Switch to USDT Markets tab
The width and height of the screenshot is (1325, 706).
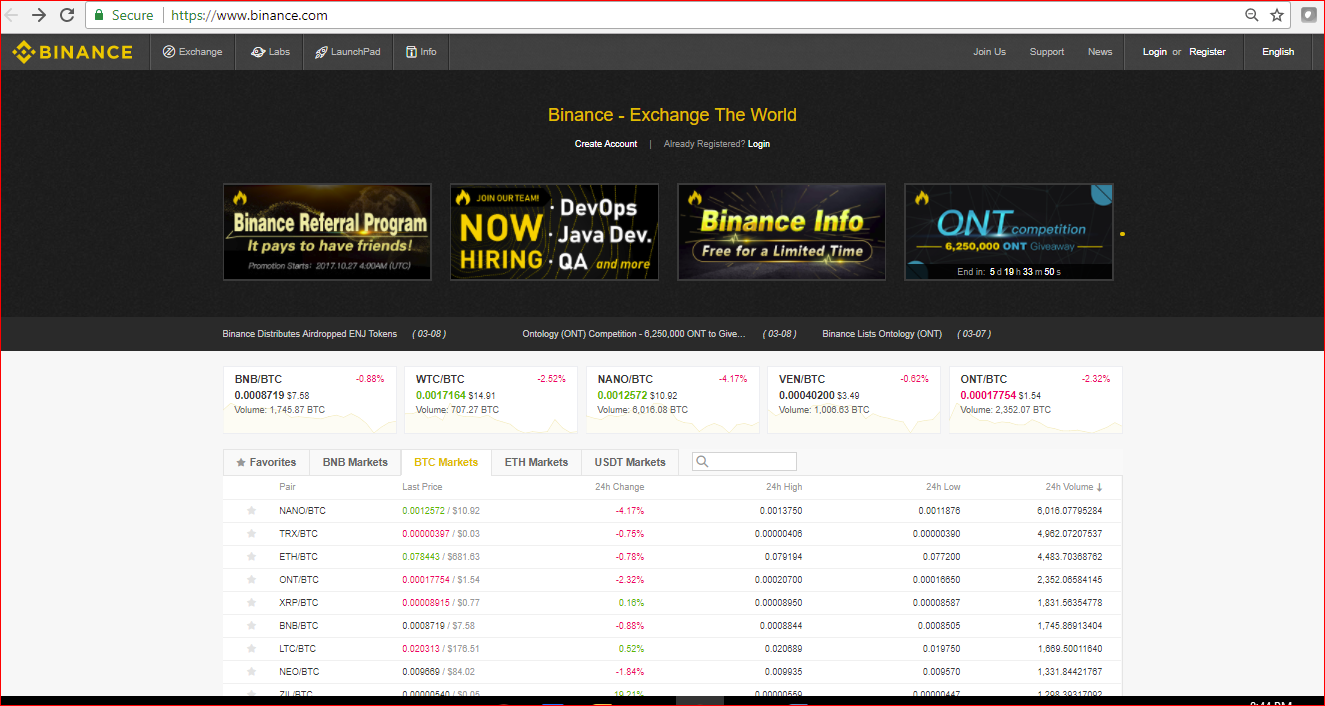pyautogui.click(x=630, y=462)
